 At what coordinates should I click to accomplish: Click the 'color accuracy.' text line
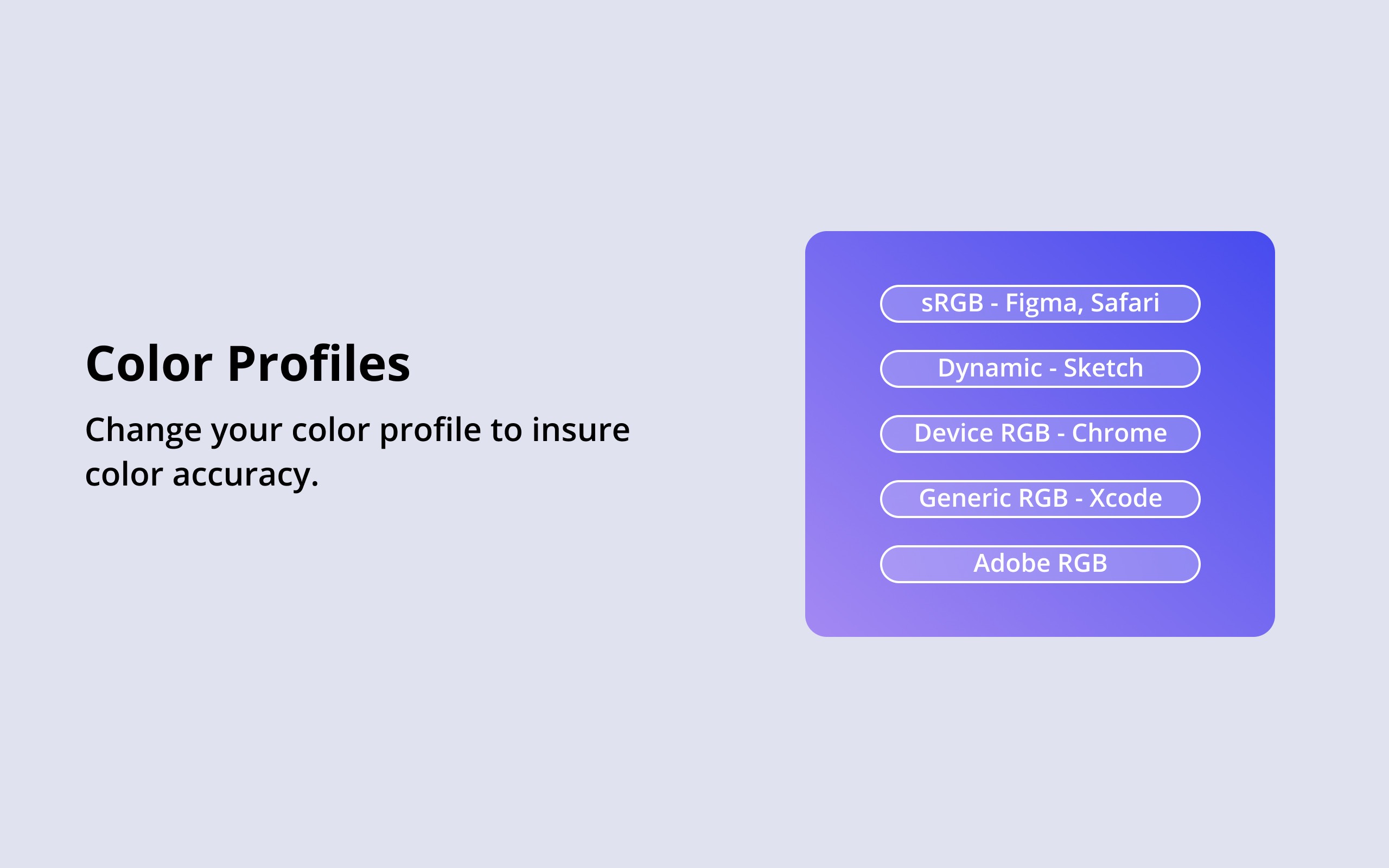click(x=202, y=475)
